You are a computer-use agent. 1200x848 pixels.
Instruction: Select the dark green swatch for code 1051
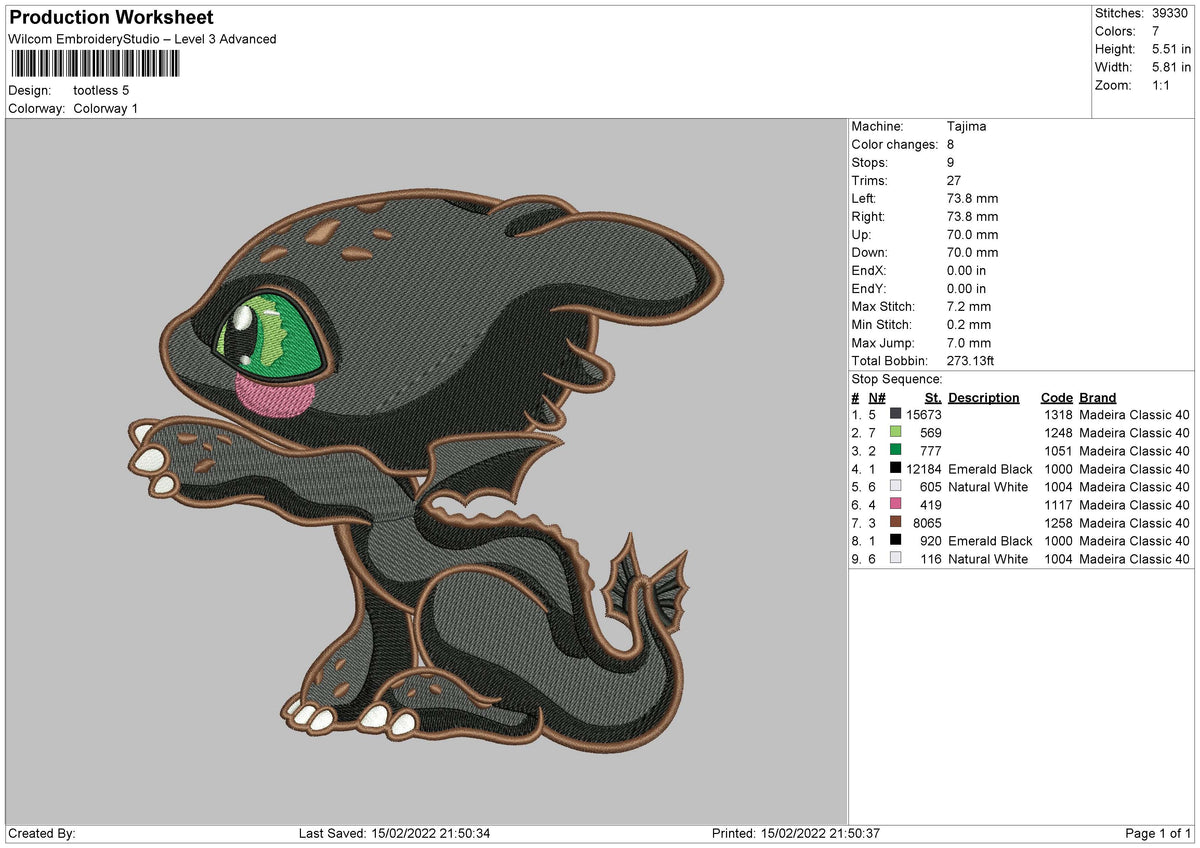coord(895,450)
